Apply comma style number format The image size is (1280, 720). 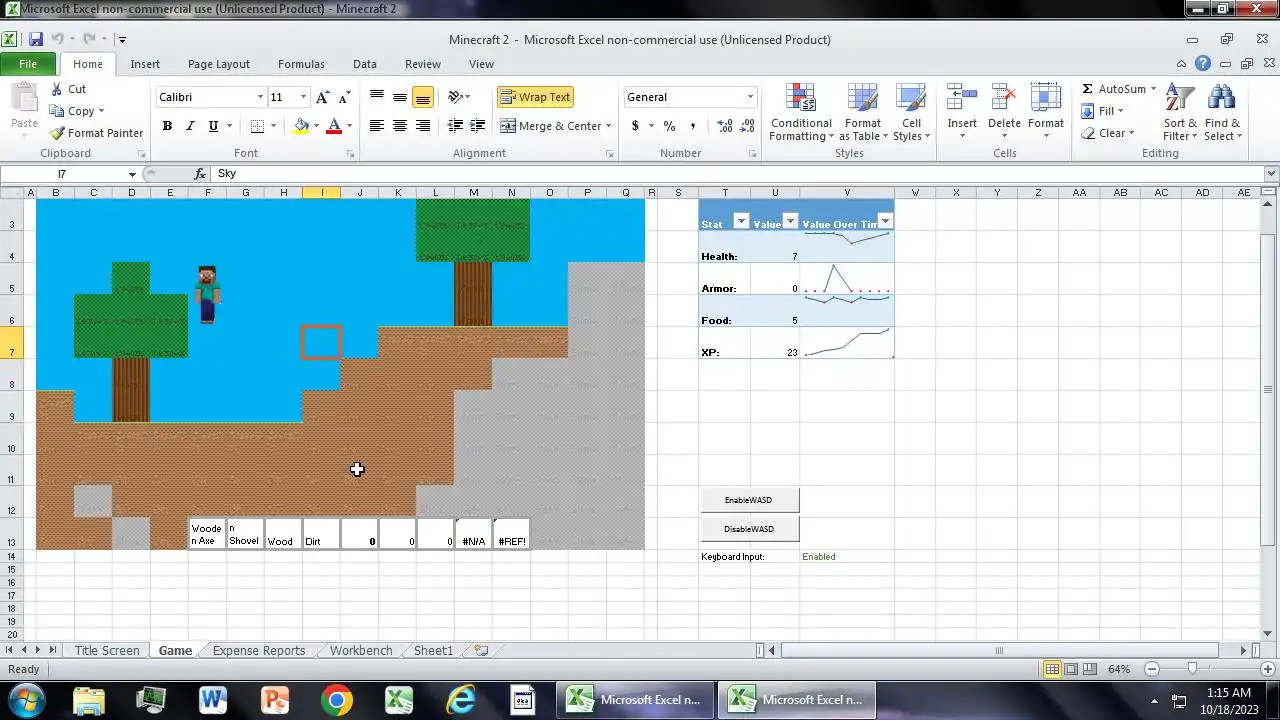[x=695, y=126]
